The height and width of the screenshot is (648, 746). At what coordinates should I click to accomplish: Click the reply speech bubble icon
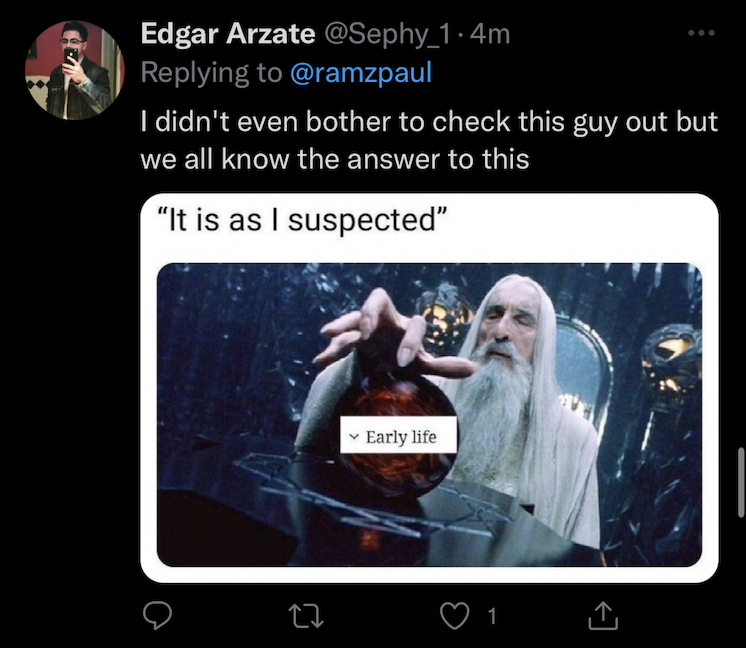pos(157,615)
